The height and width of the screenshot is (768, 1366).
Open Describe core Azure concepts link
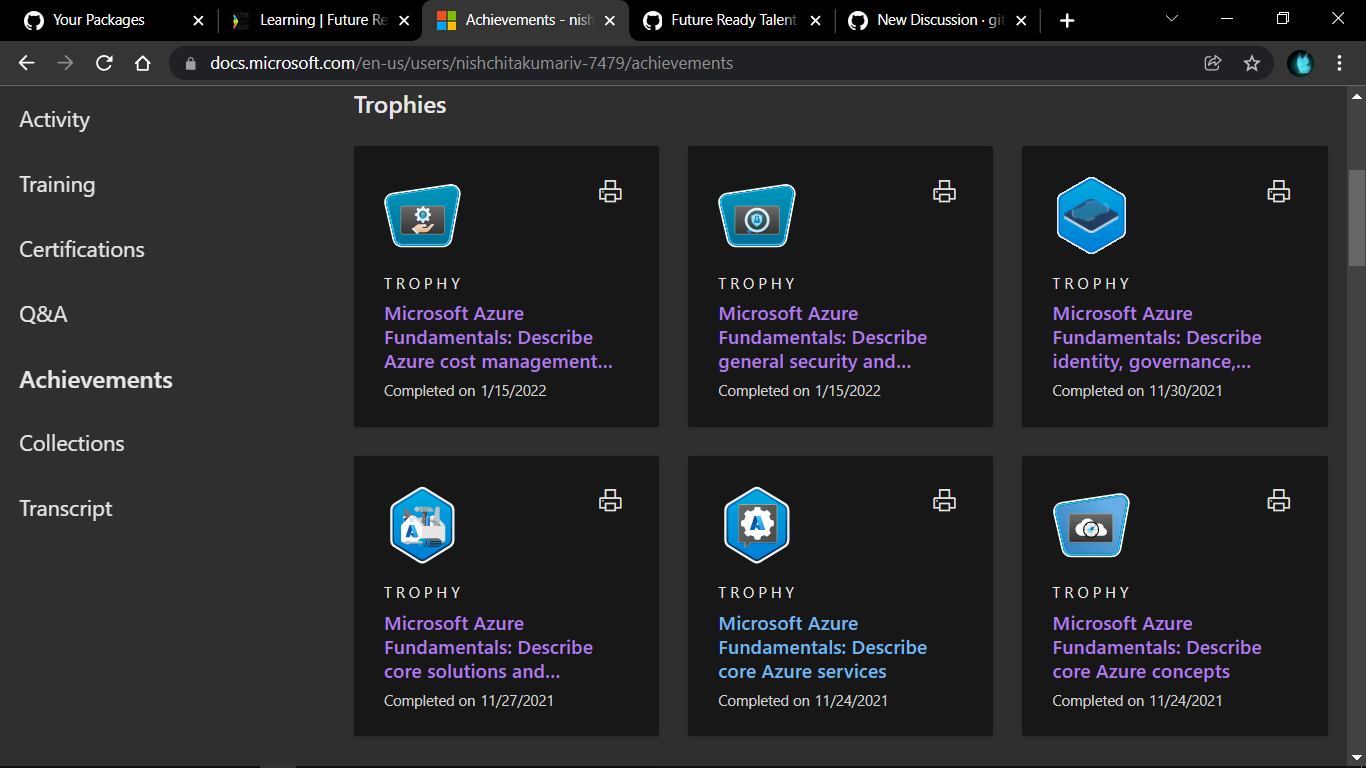1157,648
